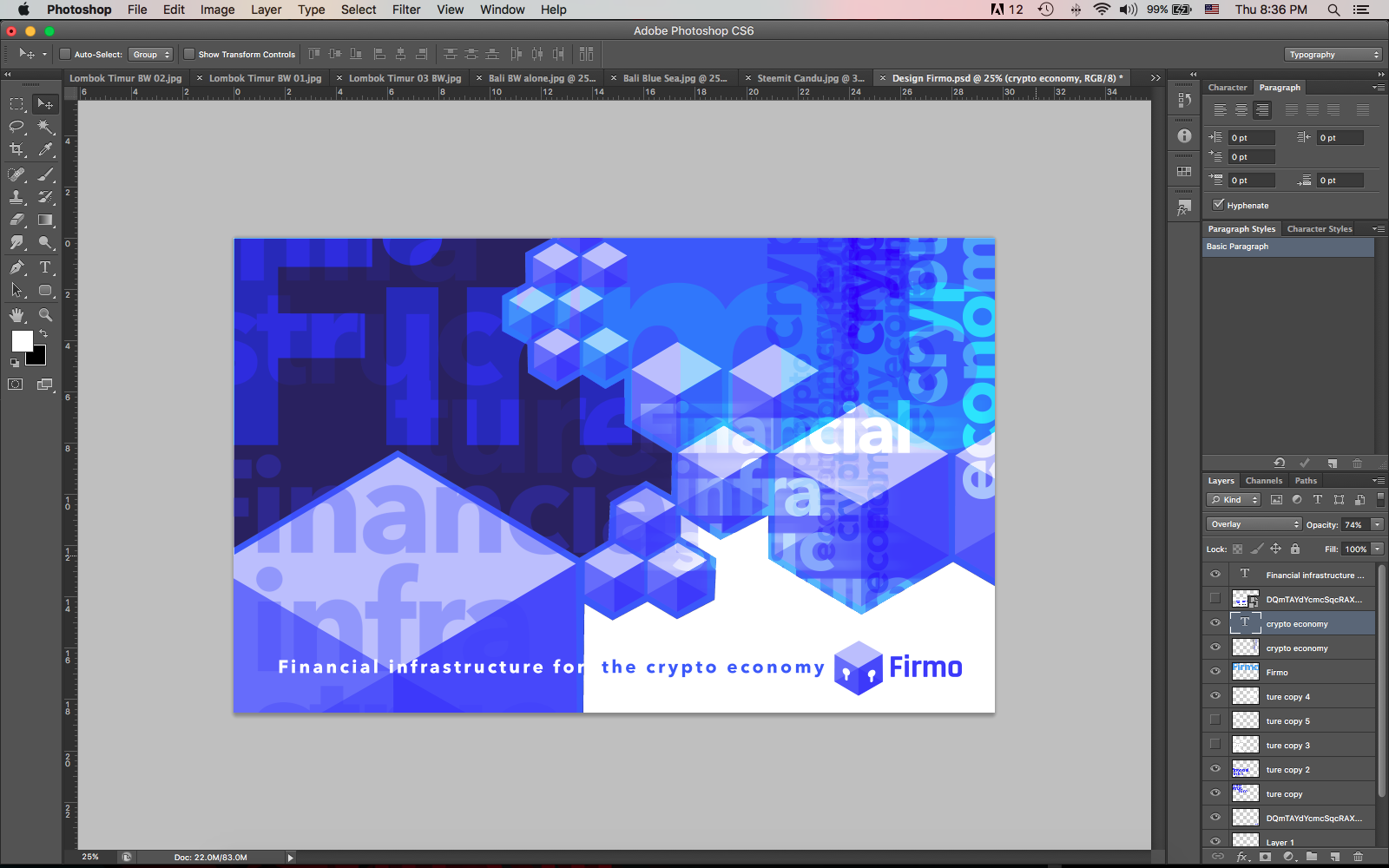Click the foreground color swatch

22,340
